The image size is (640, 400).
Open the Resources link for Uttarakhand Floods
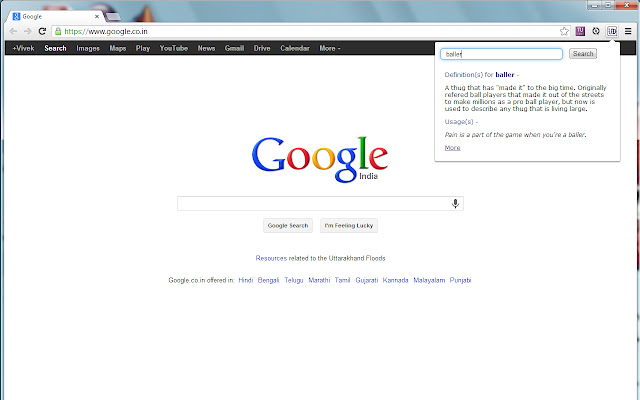coord(271,258)
